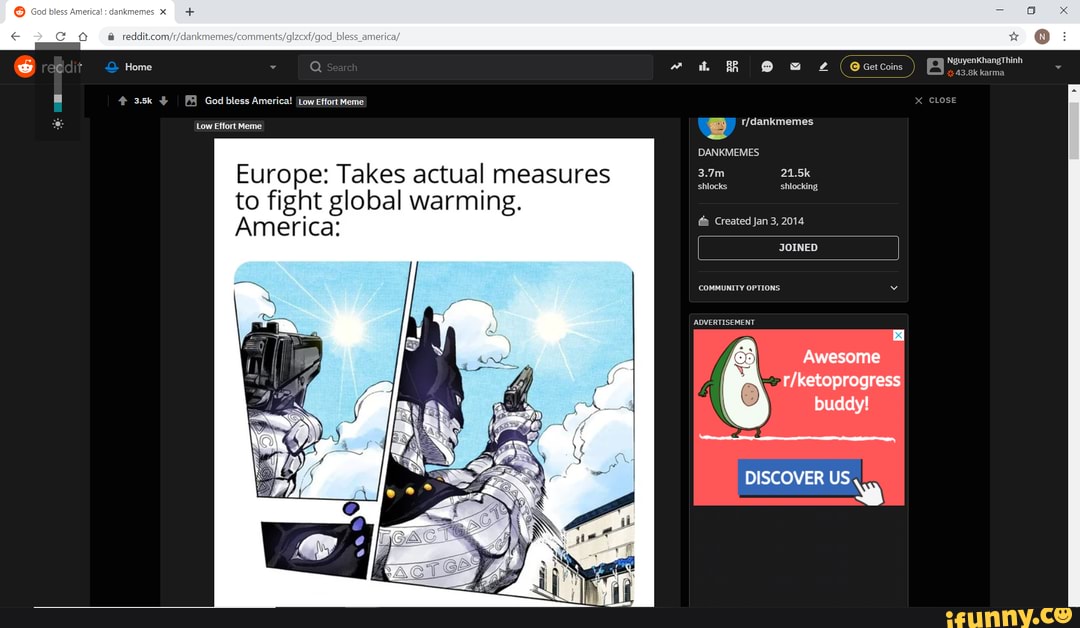Open the All bar chart icon
Viewport: 1080px width, 628px height.
[x=704, y=67]
